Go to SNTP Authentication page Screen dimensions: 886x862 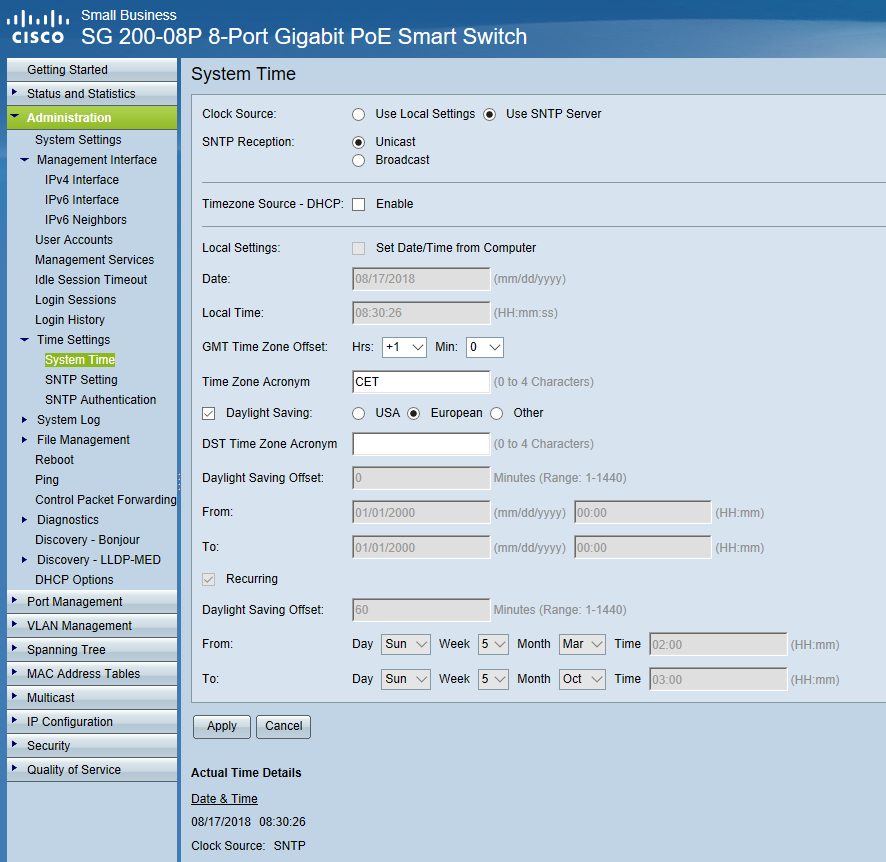101,400
